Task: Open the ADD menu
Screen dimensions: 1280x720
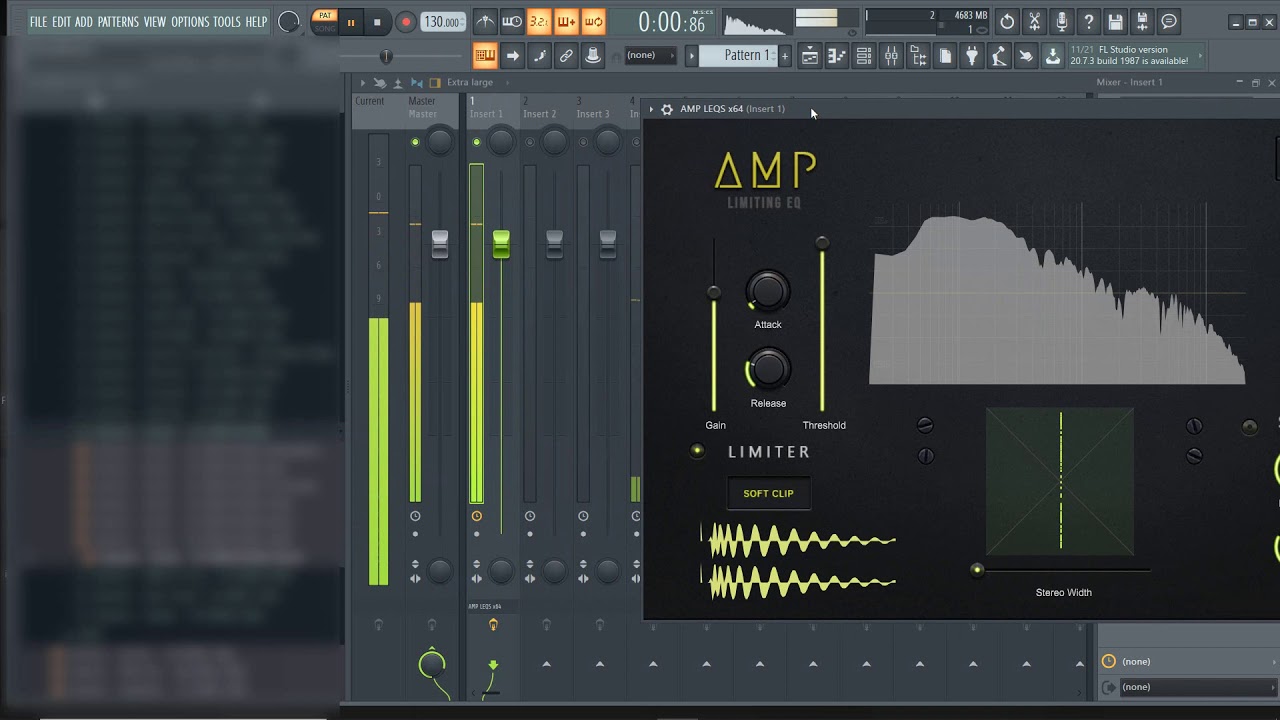Action: (x=84, y=22)
